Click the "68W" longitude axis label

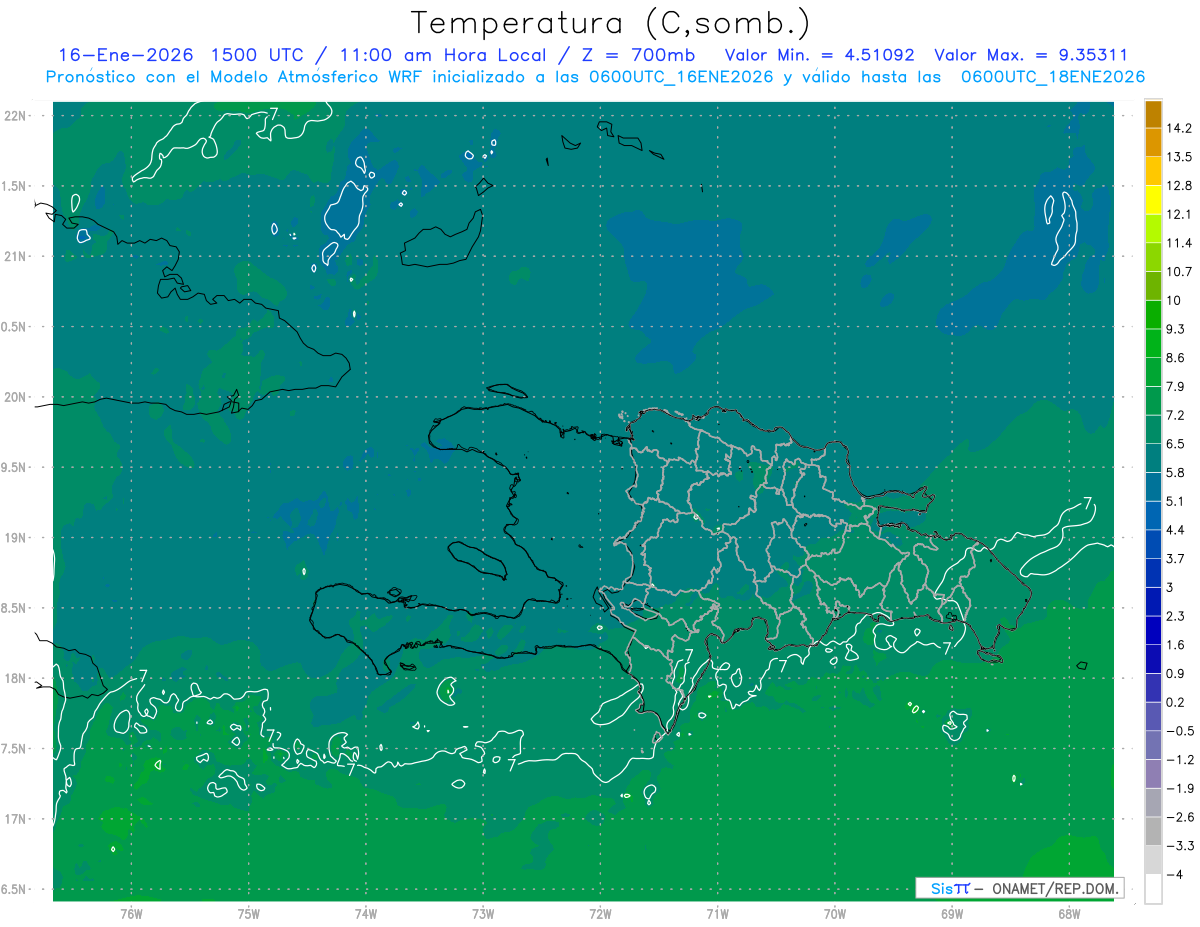coord(1069,914)
